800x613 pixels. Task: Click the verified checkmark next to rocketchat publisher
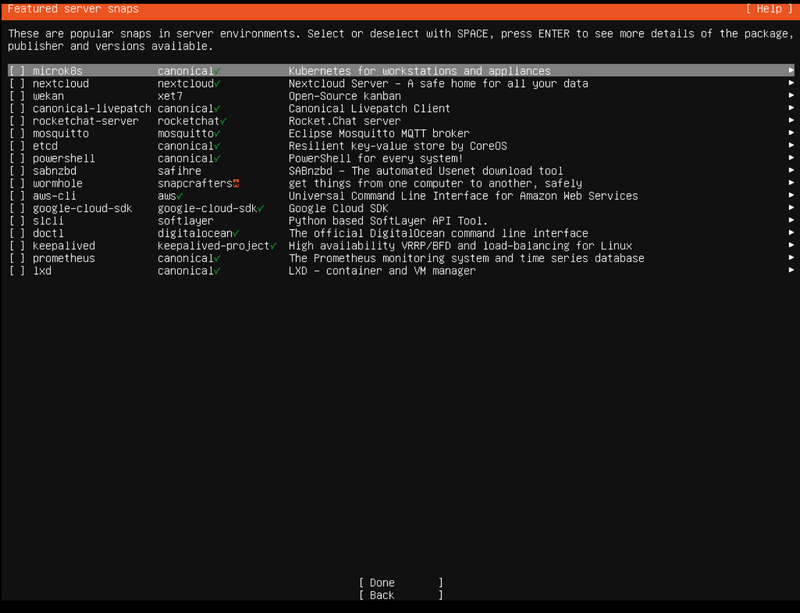coord(224,121)
